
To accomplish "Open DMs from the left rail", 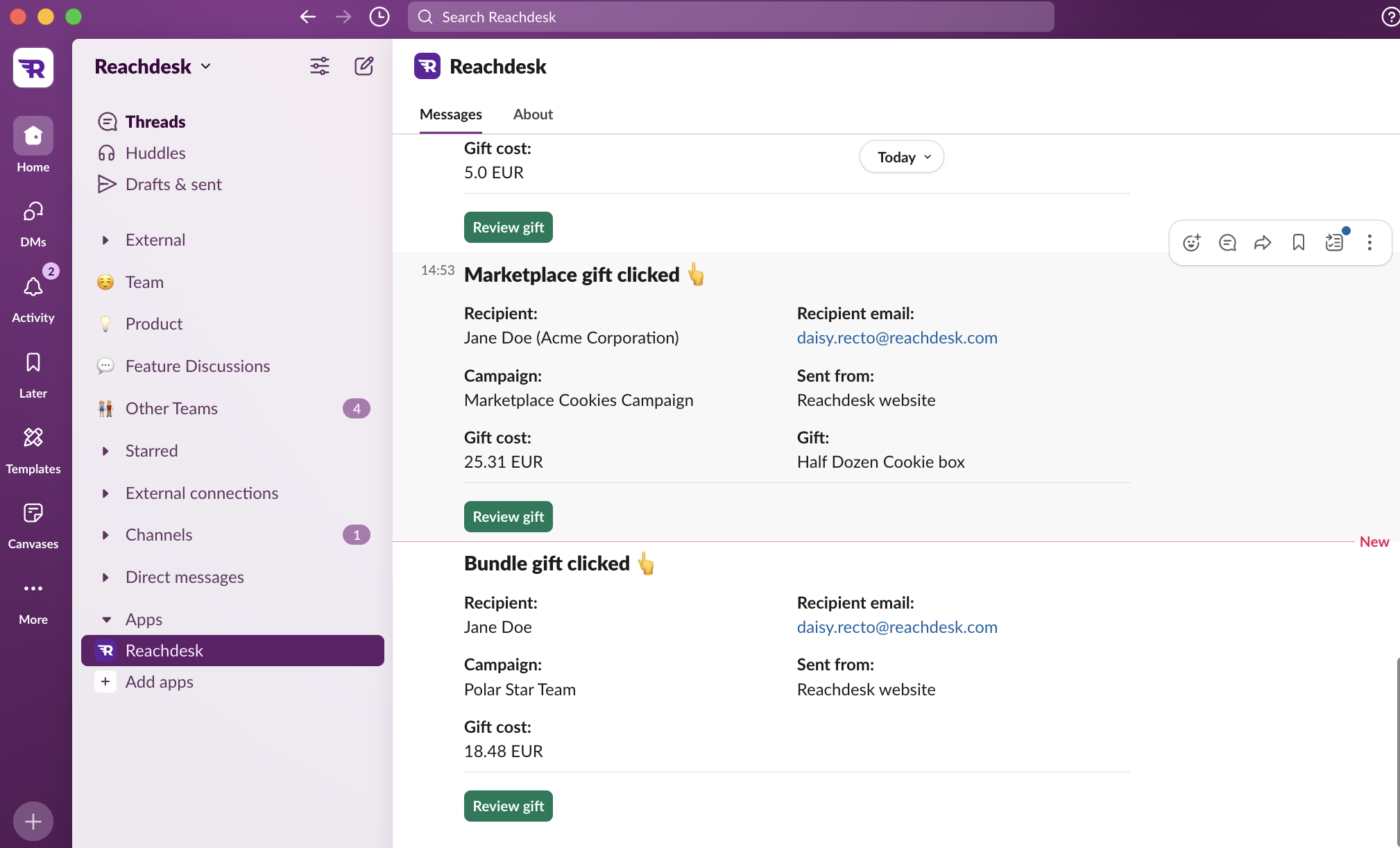I will pyautogui.click(x=33, y=223).
